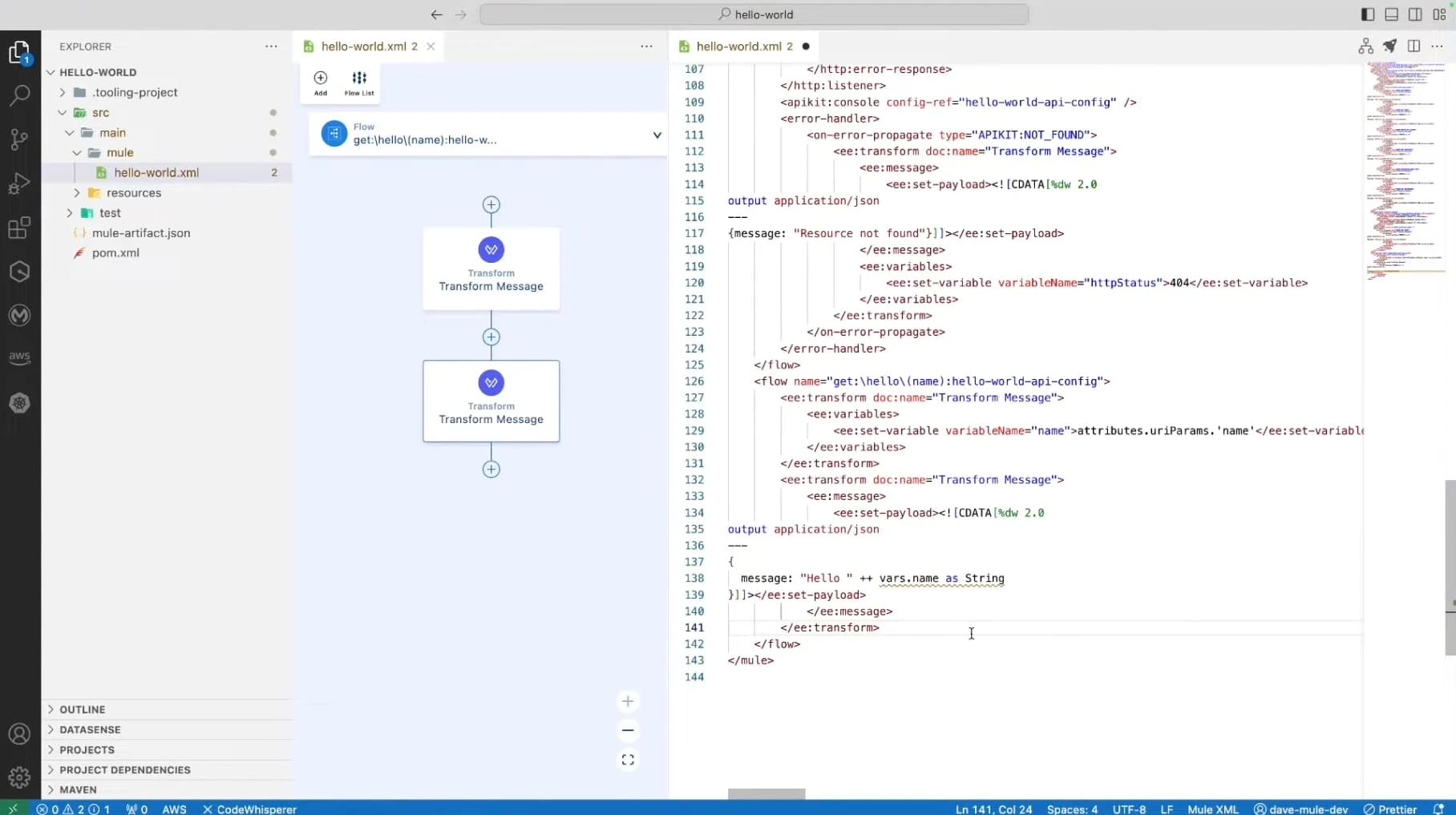This screenshot has width=1456, height=815.
Task: Open the Search view in activity bar
Action: click(19, 95)
